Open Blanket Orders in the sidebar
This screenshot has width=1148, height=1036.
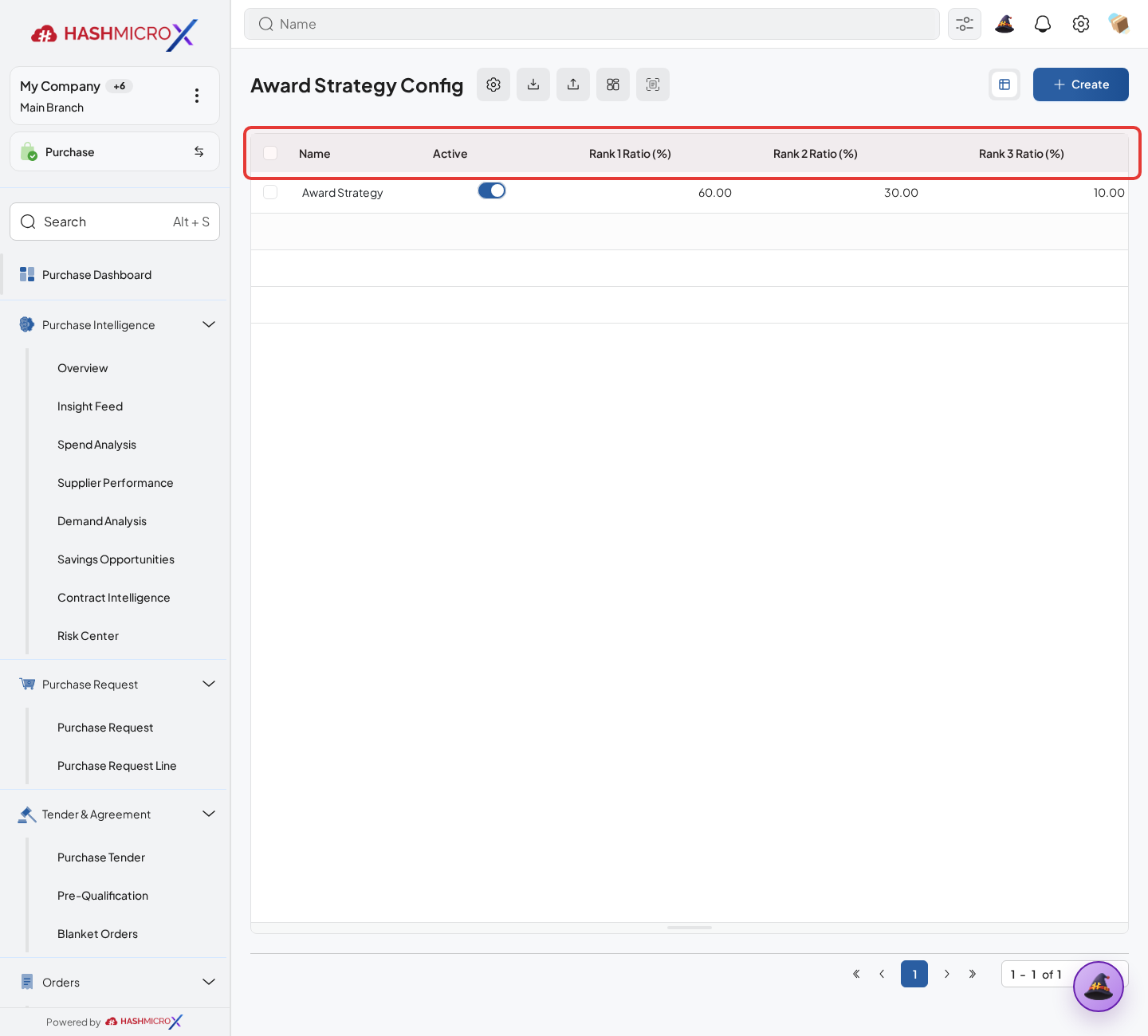[97, 934]
